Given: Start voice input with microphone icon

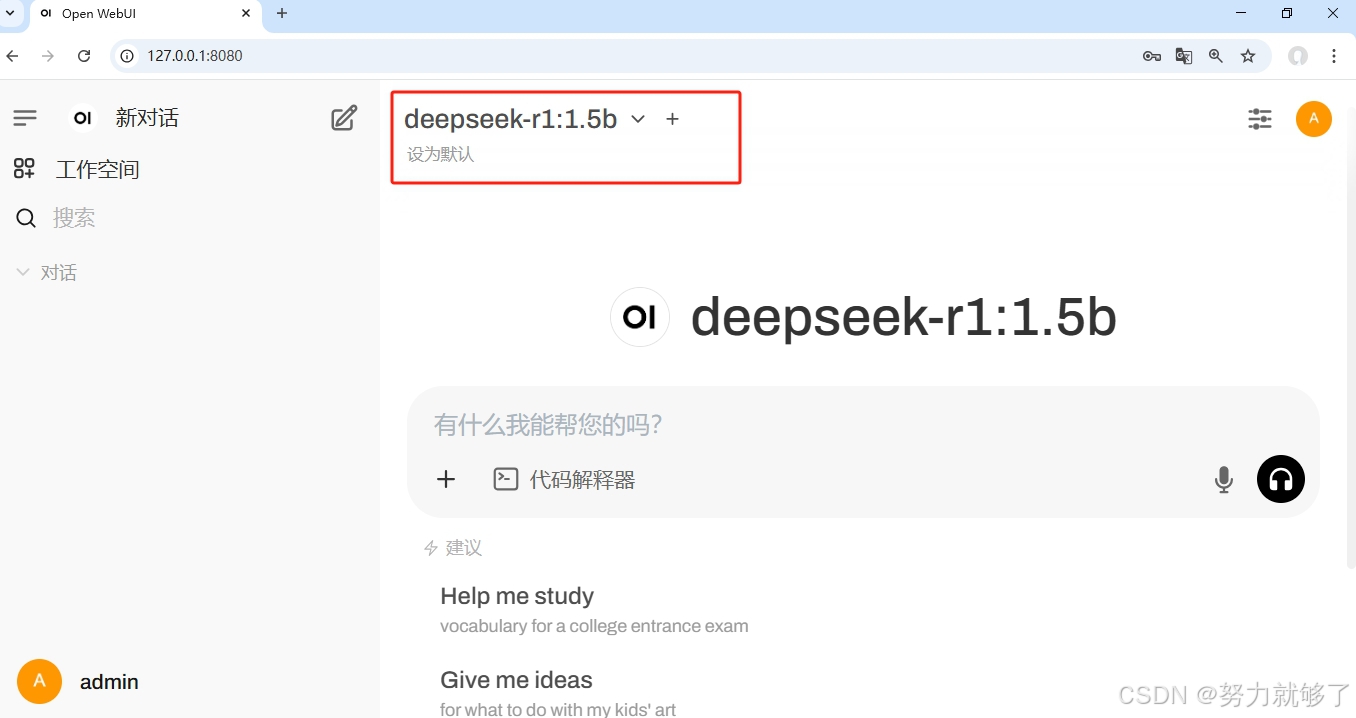Looking at the screenshot, I should click(1223, 480).
